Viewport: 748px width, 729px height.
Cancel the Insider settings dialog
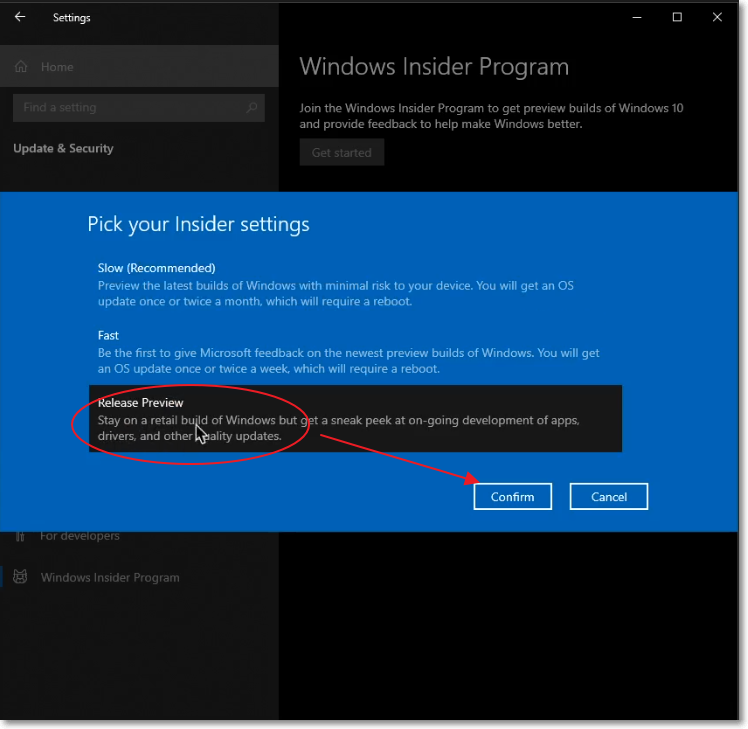[609, 496]
